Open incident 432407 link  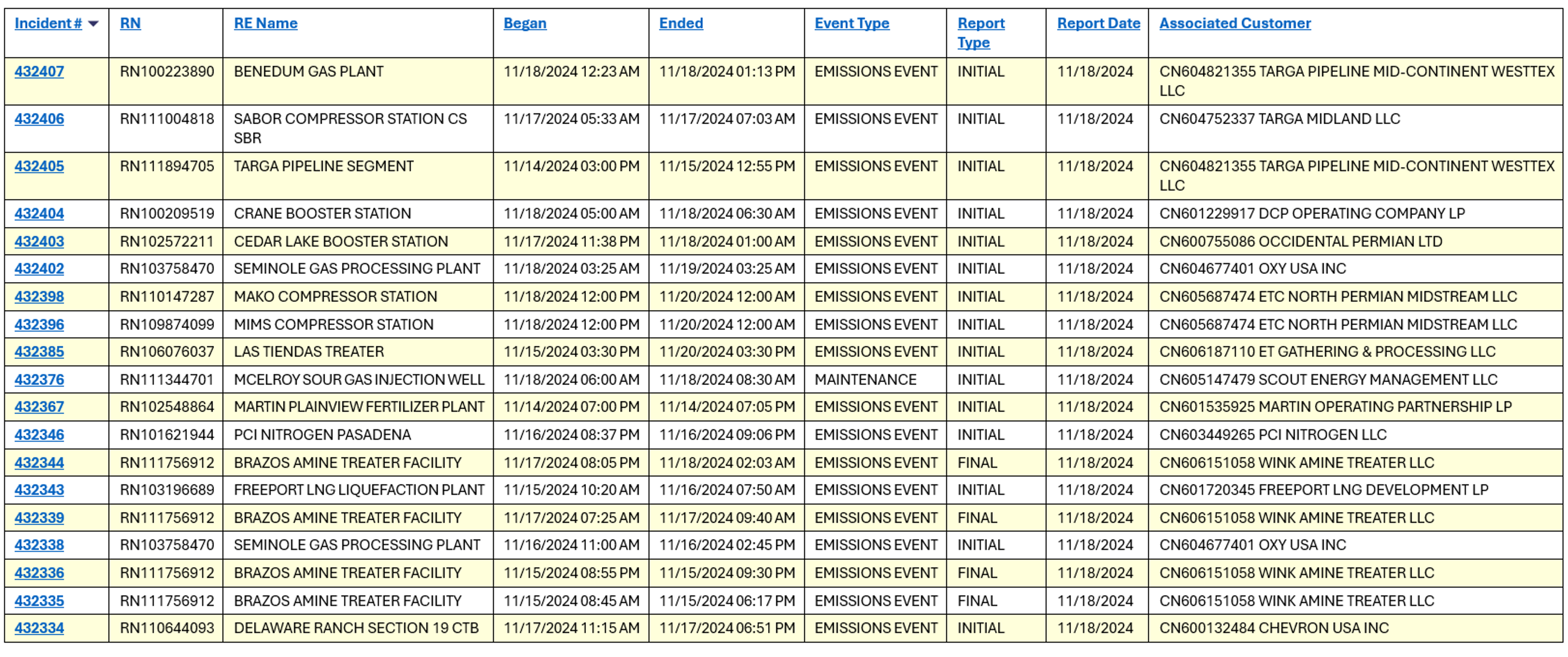[39, 71]
